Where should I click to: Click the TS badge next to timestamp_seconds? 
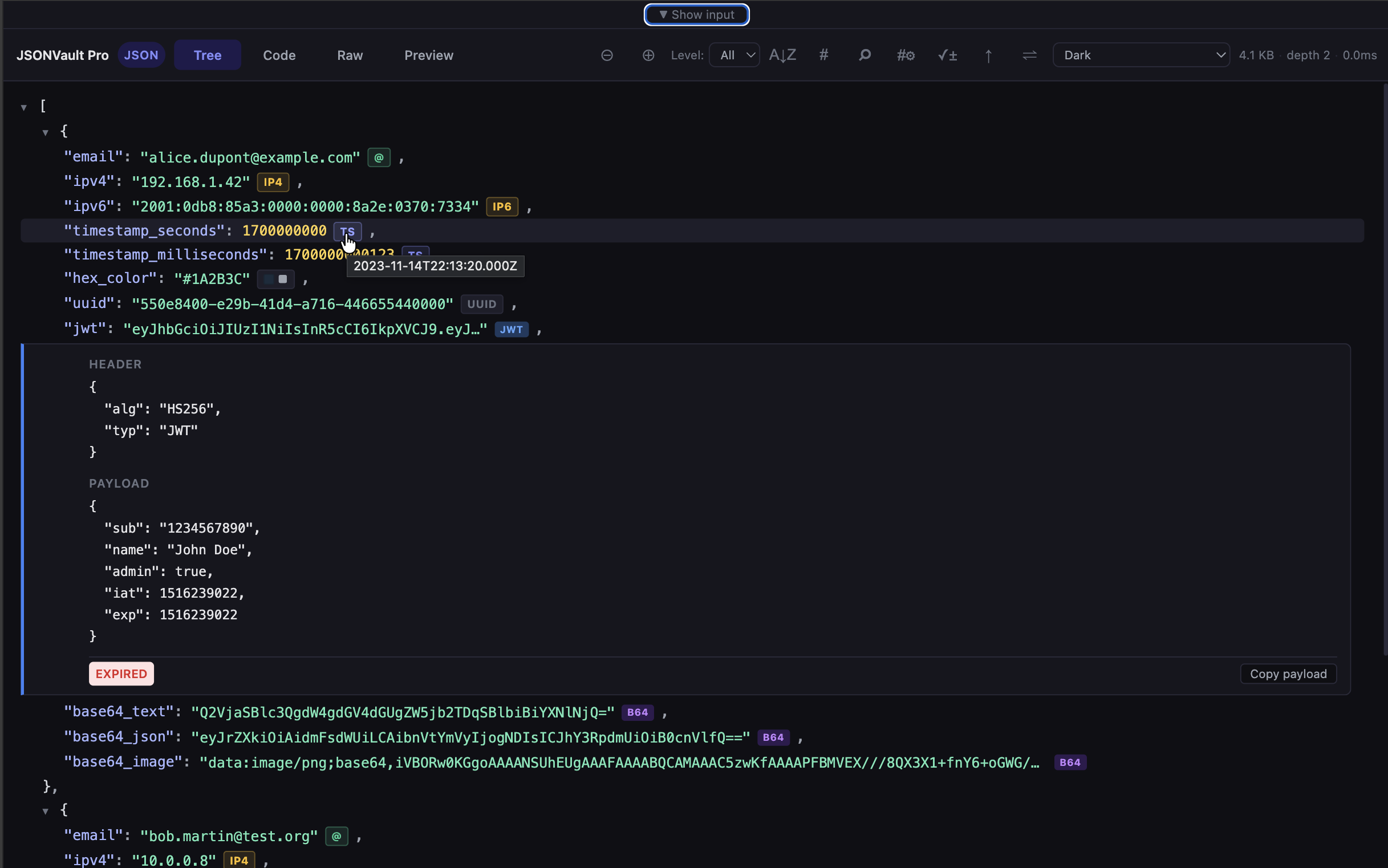click(348, 231)
